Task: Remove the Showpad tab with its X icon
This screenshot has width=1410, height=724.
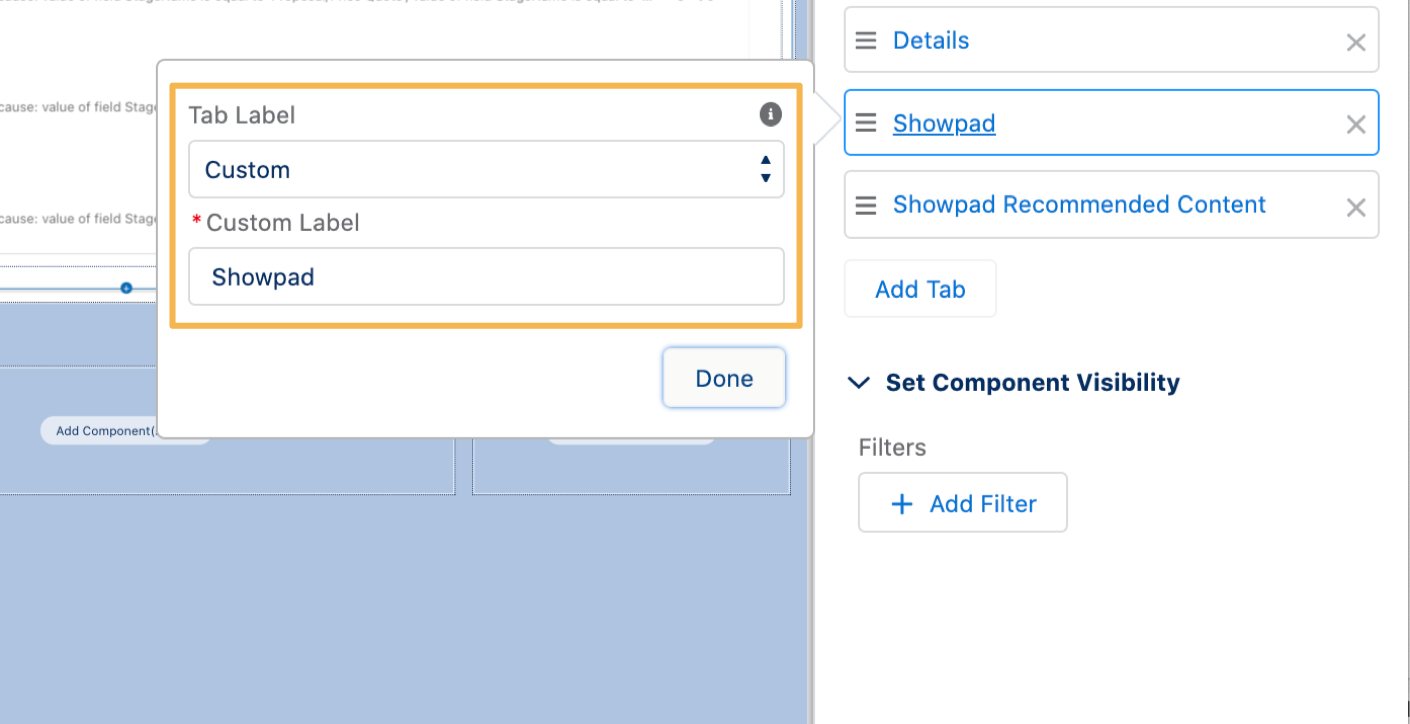Action: coord(1356,124)
